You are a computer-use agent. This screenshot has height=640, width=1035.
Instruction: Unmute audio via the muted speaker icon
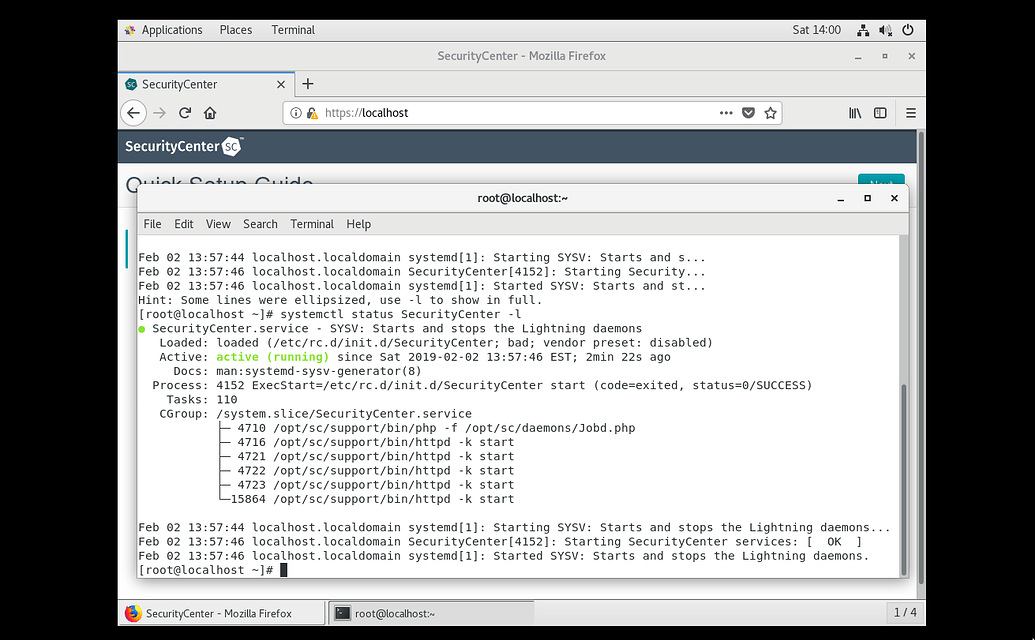point(885,29)
